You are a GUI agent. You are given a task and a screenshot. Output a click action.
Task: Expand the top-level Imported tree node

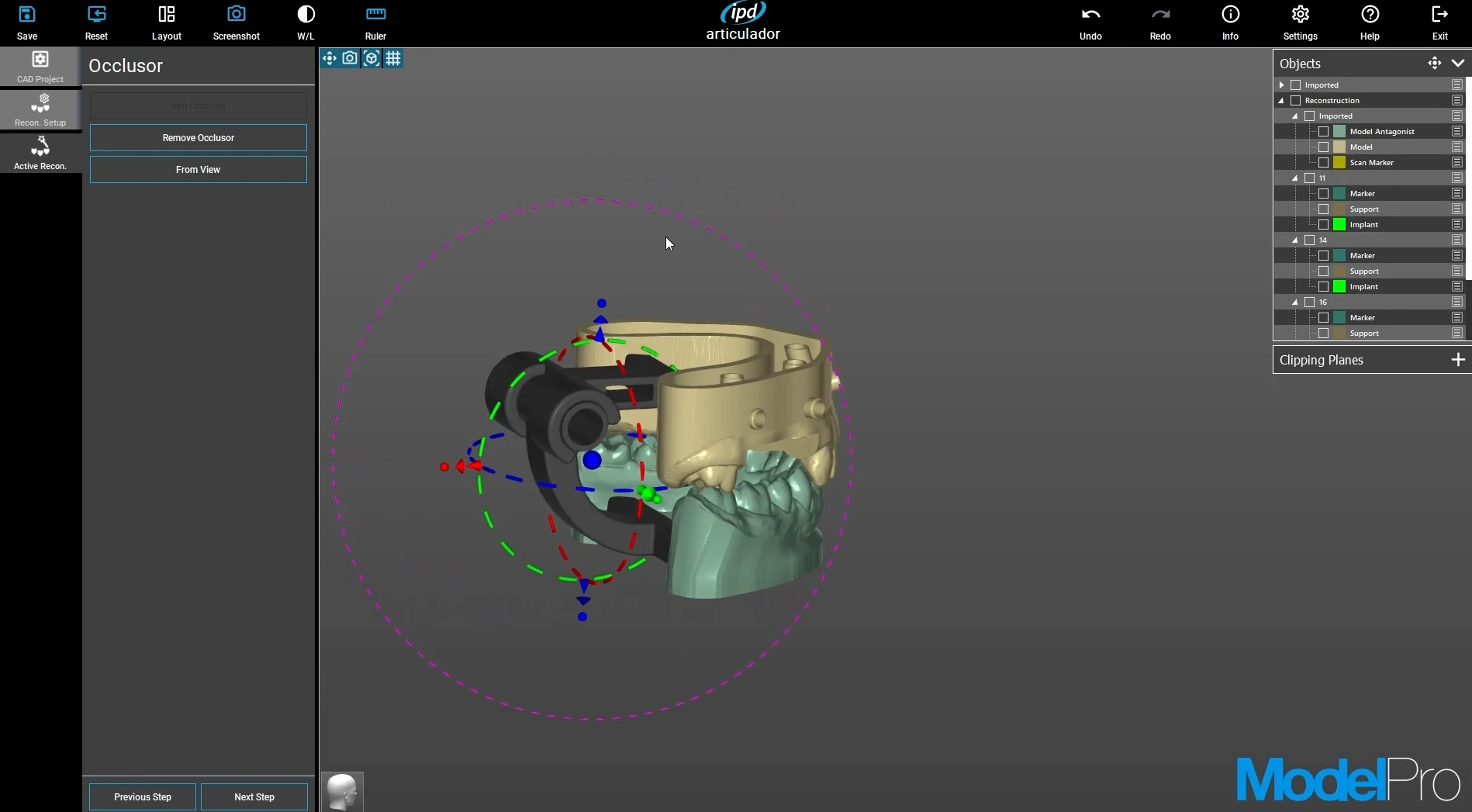pyautogui.click(x=1281, y=85)
